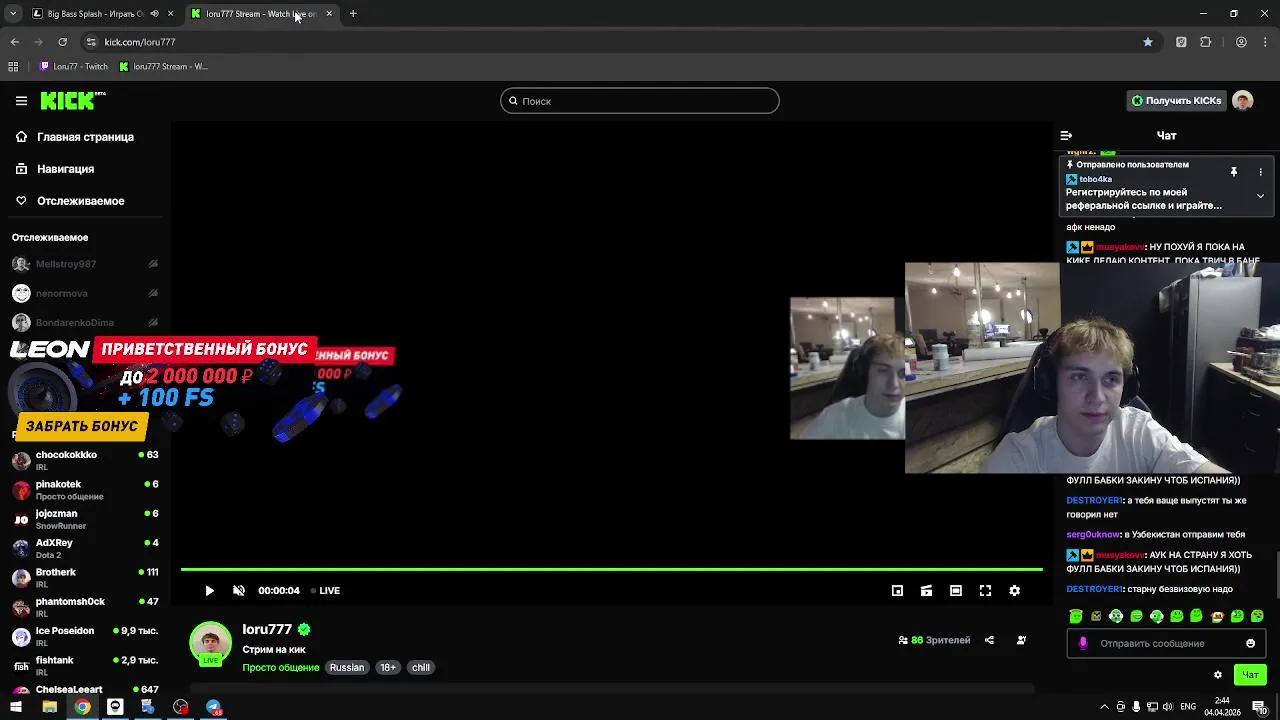The width and height of the screenshot is (1280, 720).
Task: Open Ice Poseidon channel
Action: tap(85, 636)
